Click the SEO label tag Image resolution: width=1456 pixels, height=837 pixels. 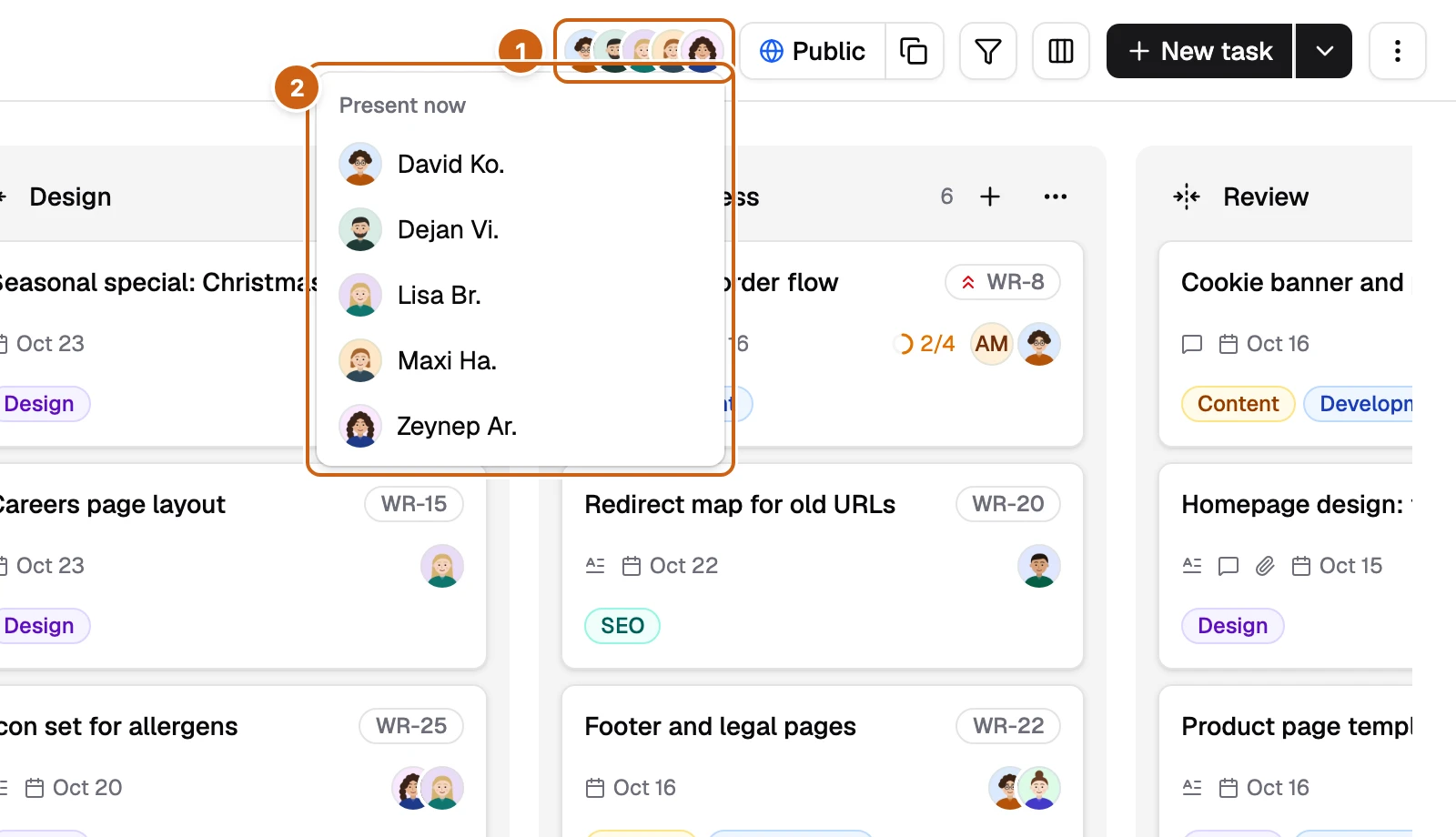click(622, 626)
